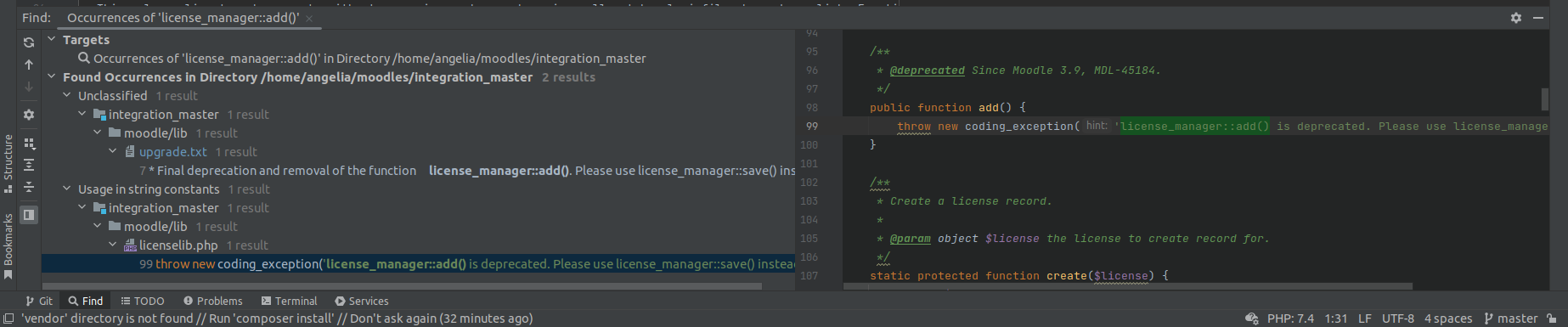The height and width of the screenshot is (327, 1568).
Task: Click the @deprecated tag in preview editor
Action: coord(928,70)
